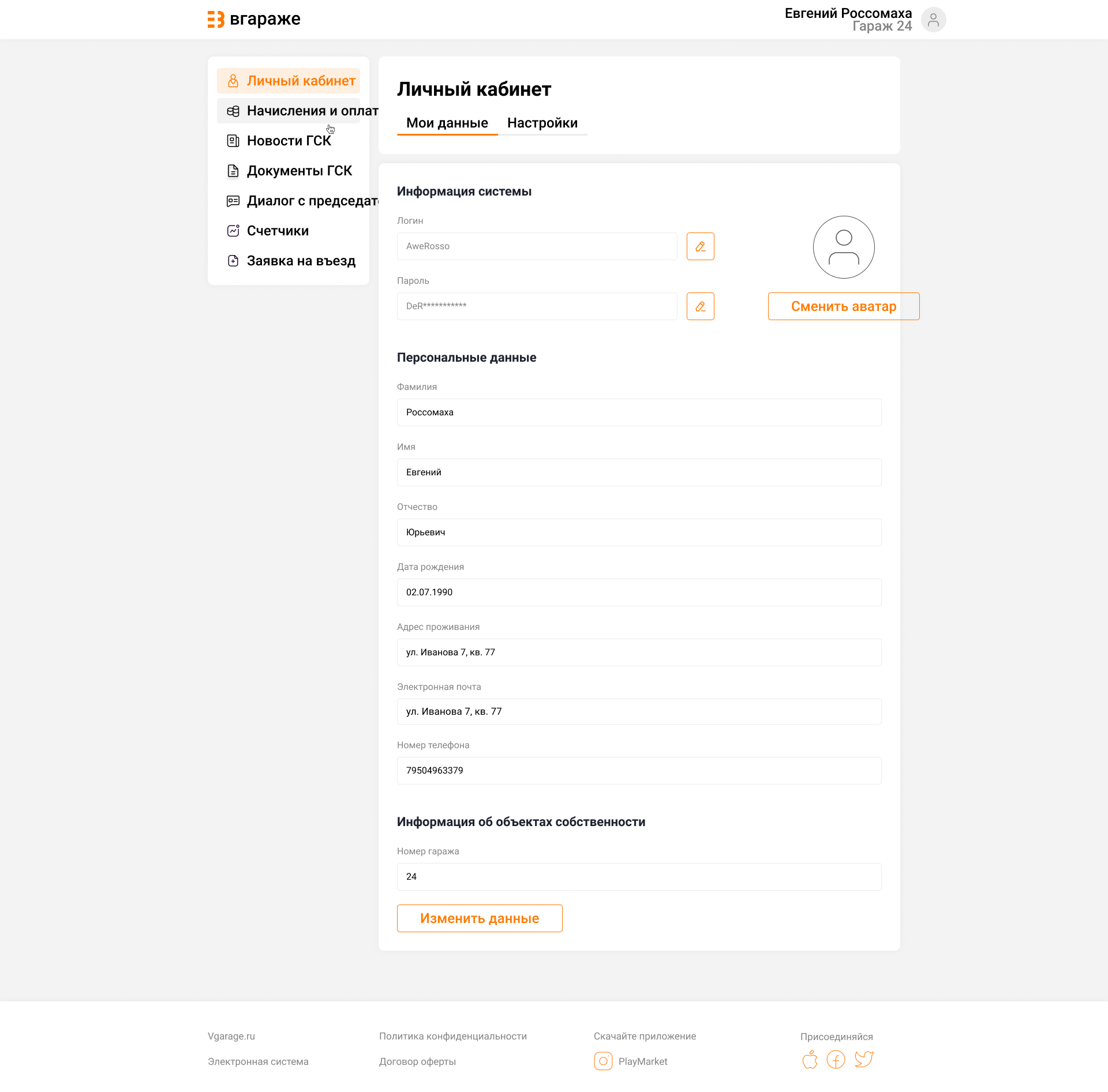Edit password with the pencil icon

point(701,306)
